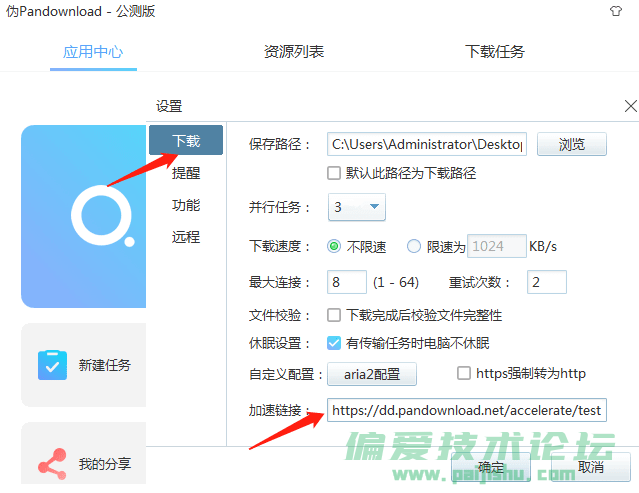Open 提醒 settings section

pyautogui.click(x=186, y=173)
